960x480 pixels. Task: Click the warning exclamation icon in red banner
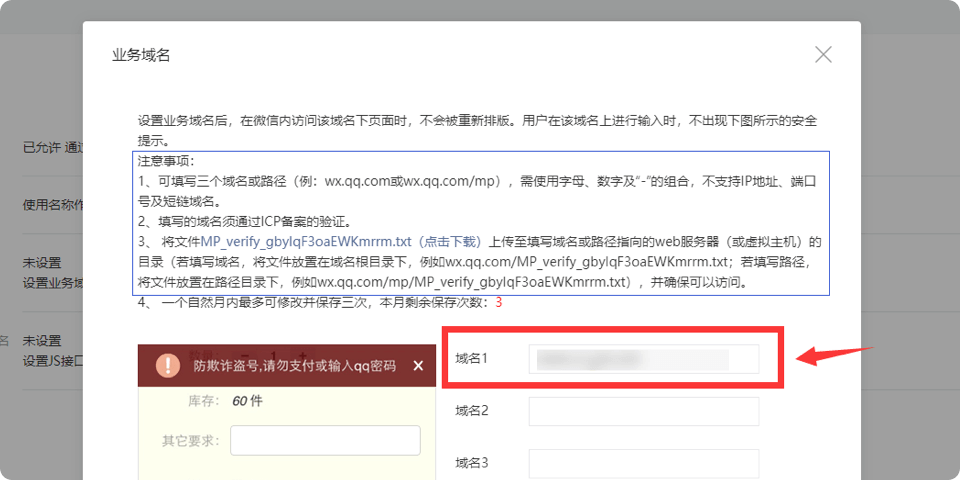pos(167,366)
